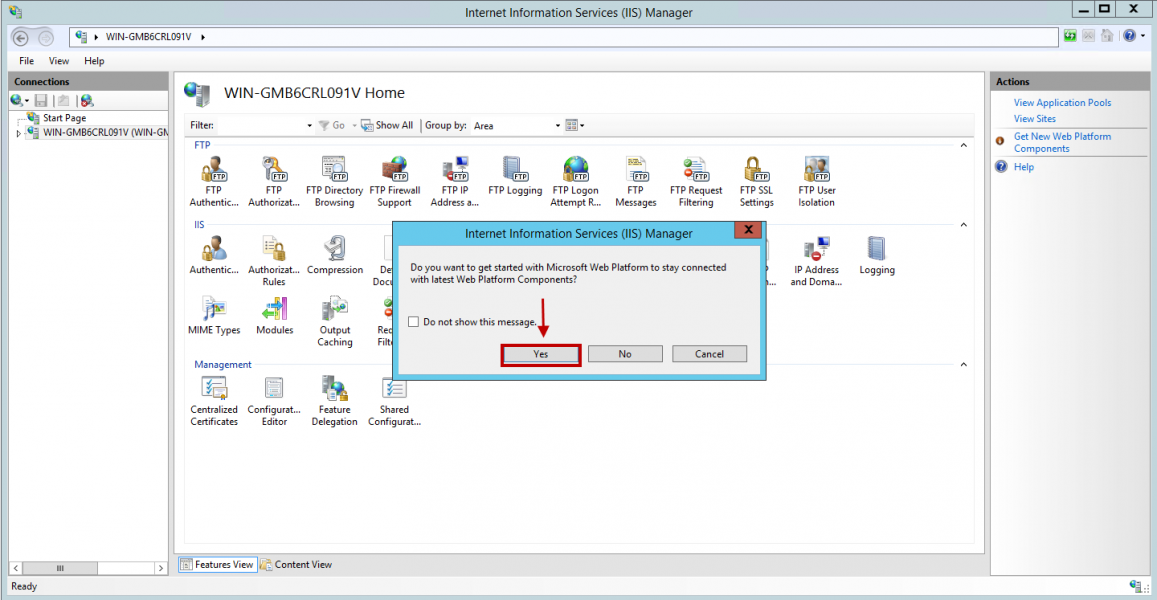The height and width of the screenshot is (600, 1157).
Task: Click the Save icon in Connections toolbar
Action: [41, 100]
